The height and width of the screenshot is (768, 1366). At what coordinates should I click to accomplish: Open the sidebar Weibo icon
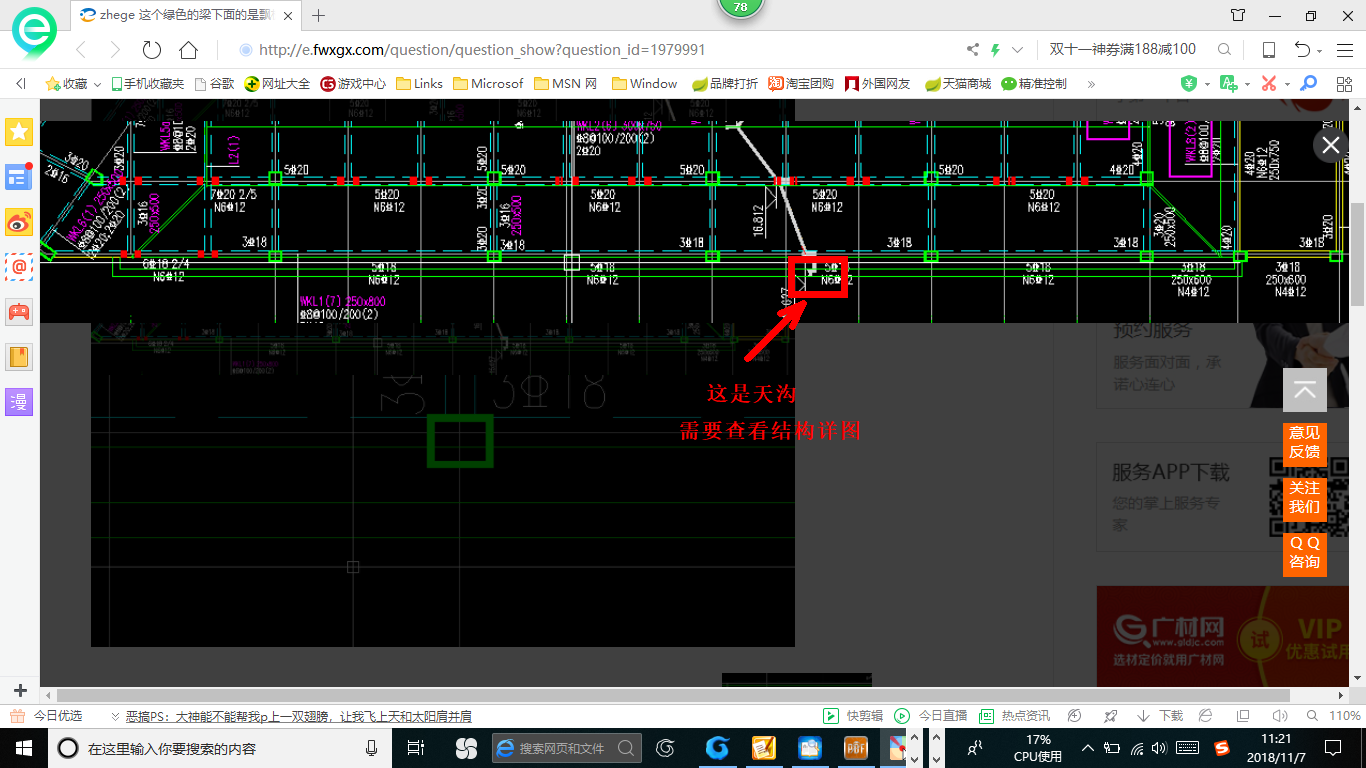tap(20, 222)
